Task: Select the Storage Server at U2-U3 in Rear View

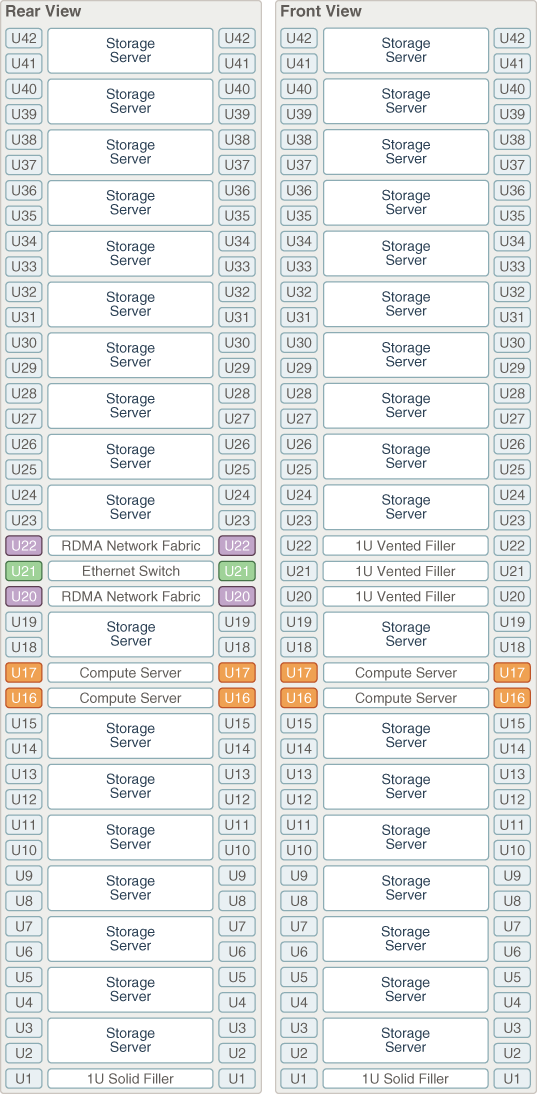Action: click(x=130, y=1040)
